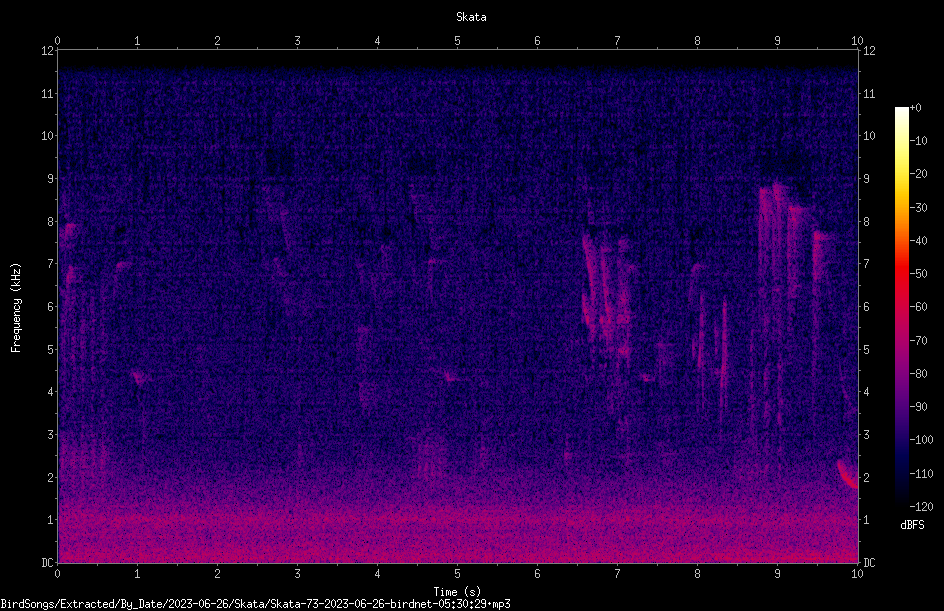
Task: Click the left 'DC' frequency label
Action: 47,562
